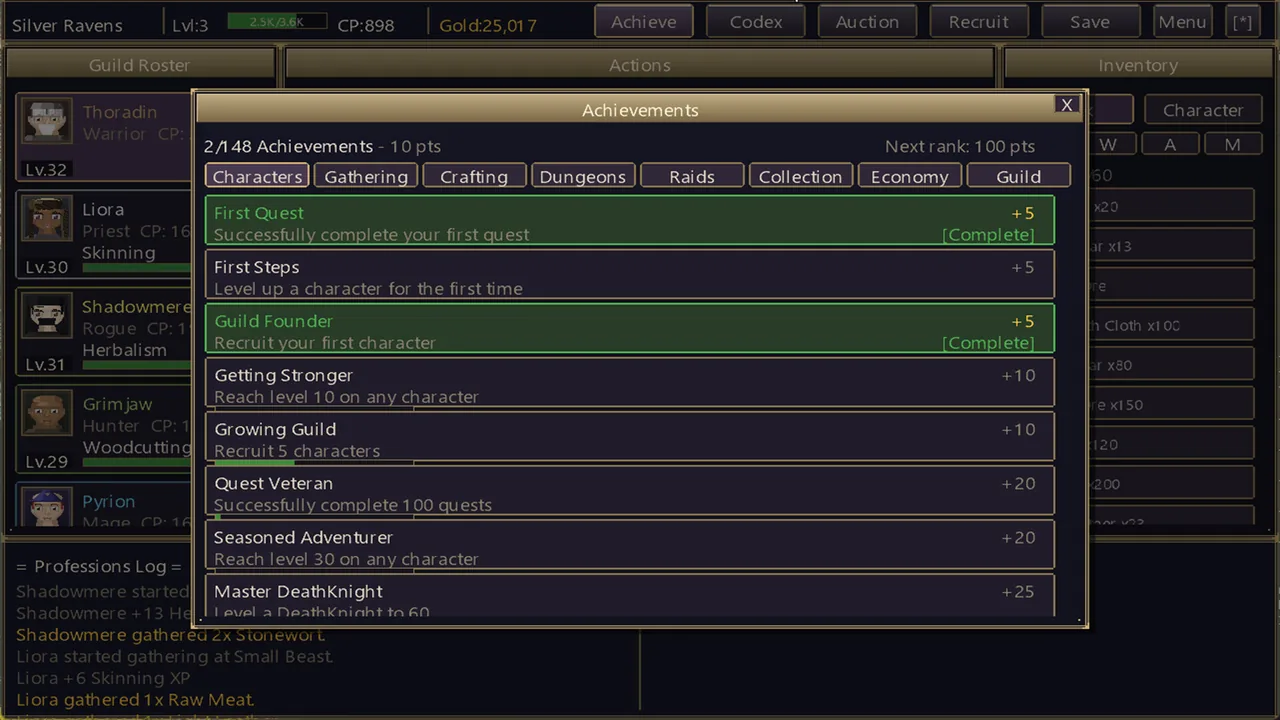The image size is (1280, 720).
Task: Switch to the Gathering achievements tab
Action: click(x=366, y=176)
